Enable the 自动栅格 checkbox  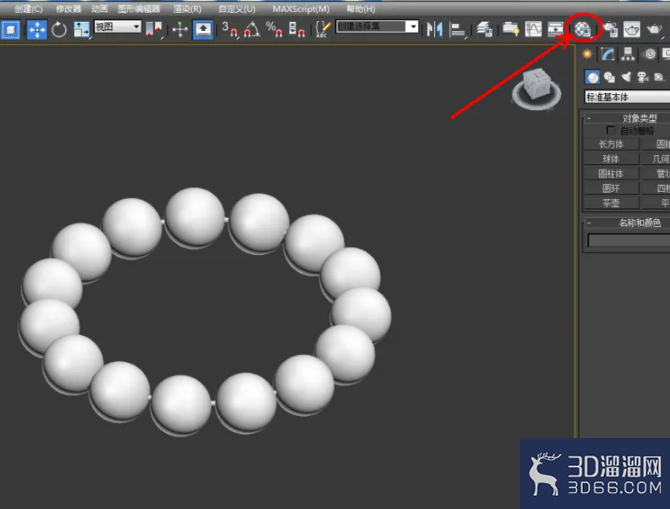tap(611, 130)
